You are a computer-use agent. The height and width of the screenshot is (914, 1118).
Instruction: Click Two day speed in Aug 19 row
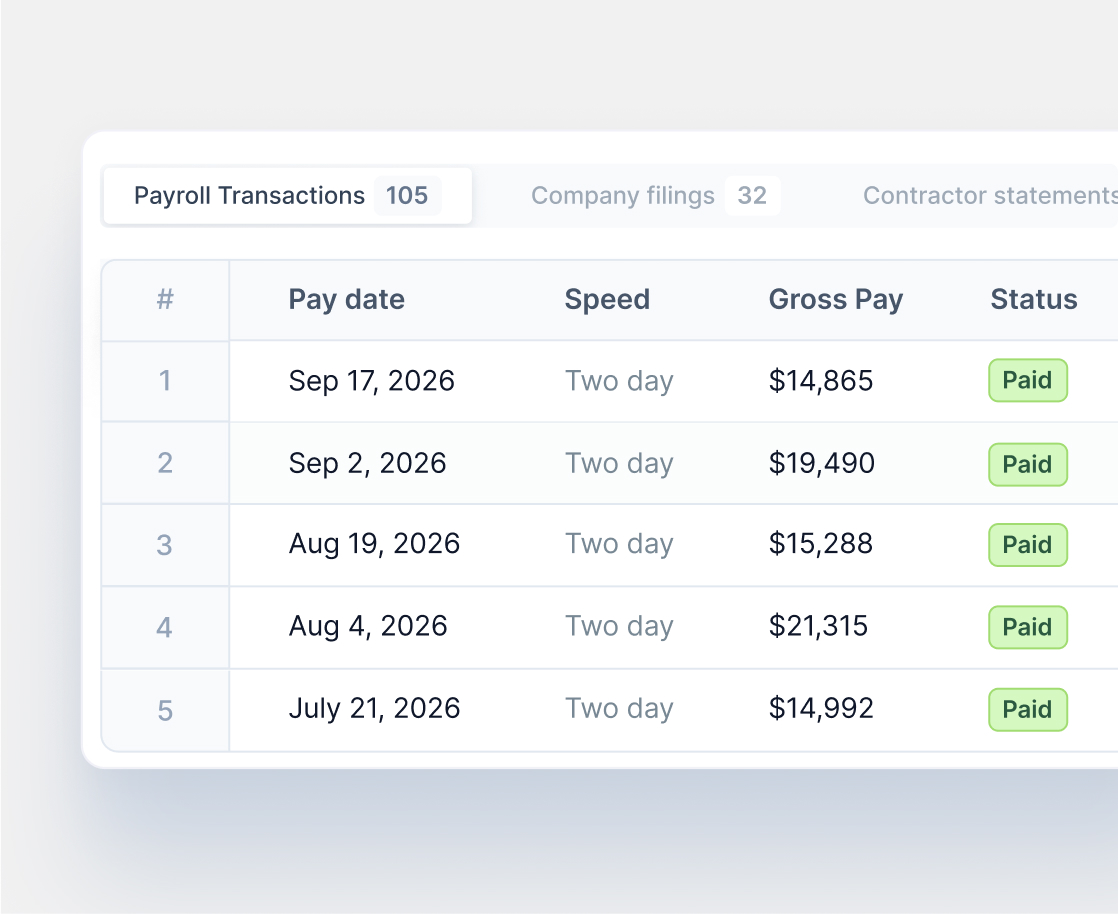(x=619, y=545)
